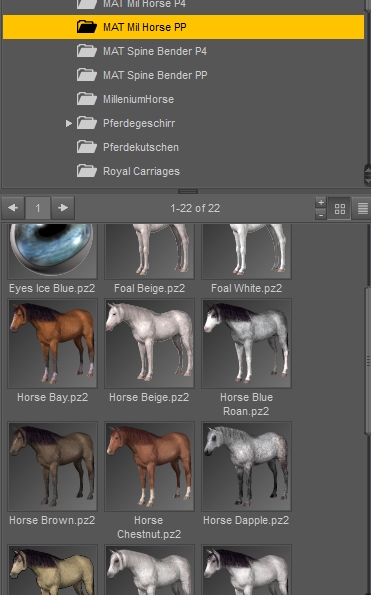The height and width of the screenshot is (595, 371).
Task: Go to next page arrow
Action: coord(63,208)
